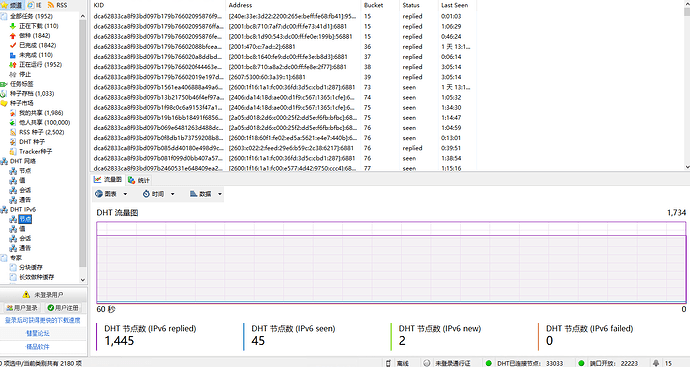Screen dimensions: 690x367
Task: Switch to the 统计 tab
Action: [x=139, y=180]
